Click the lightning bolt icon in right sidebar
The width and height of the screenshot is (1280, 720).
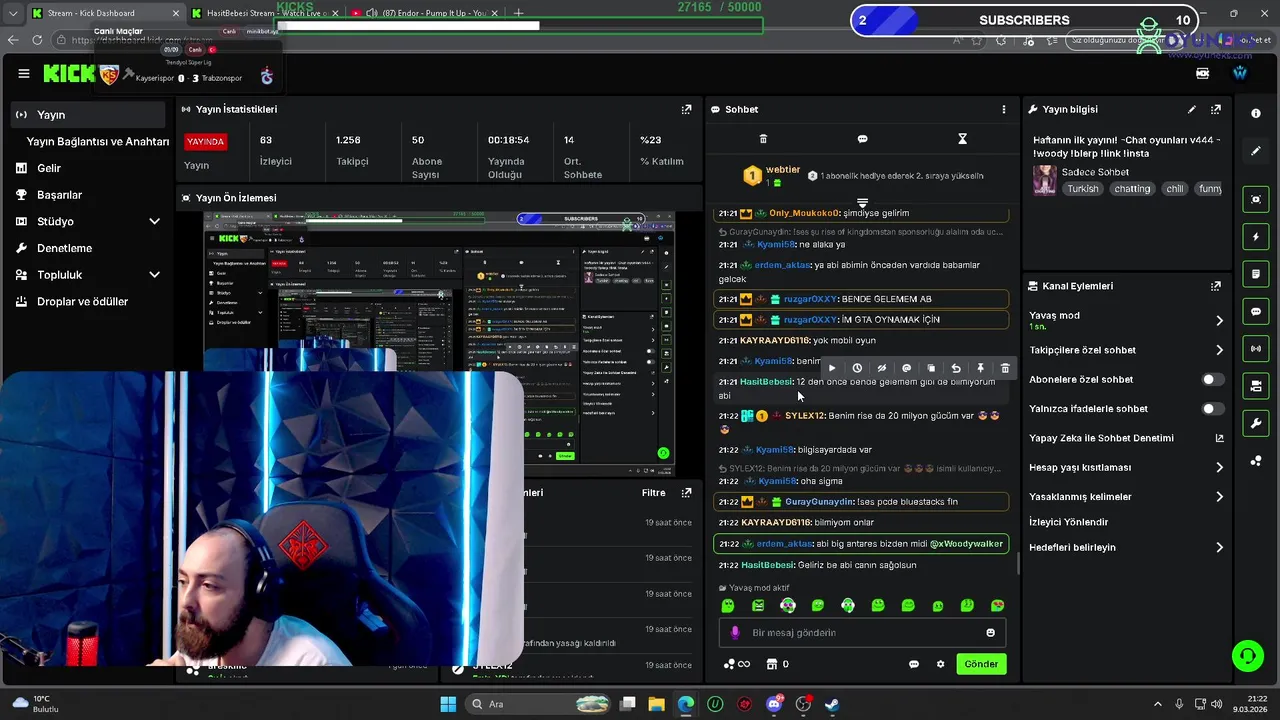[1256, 237]
